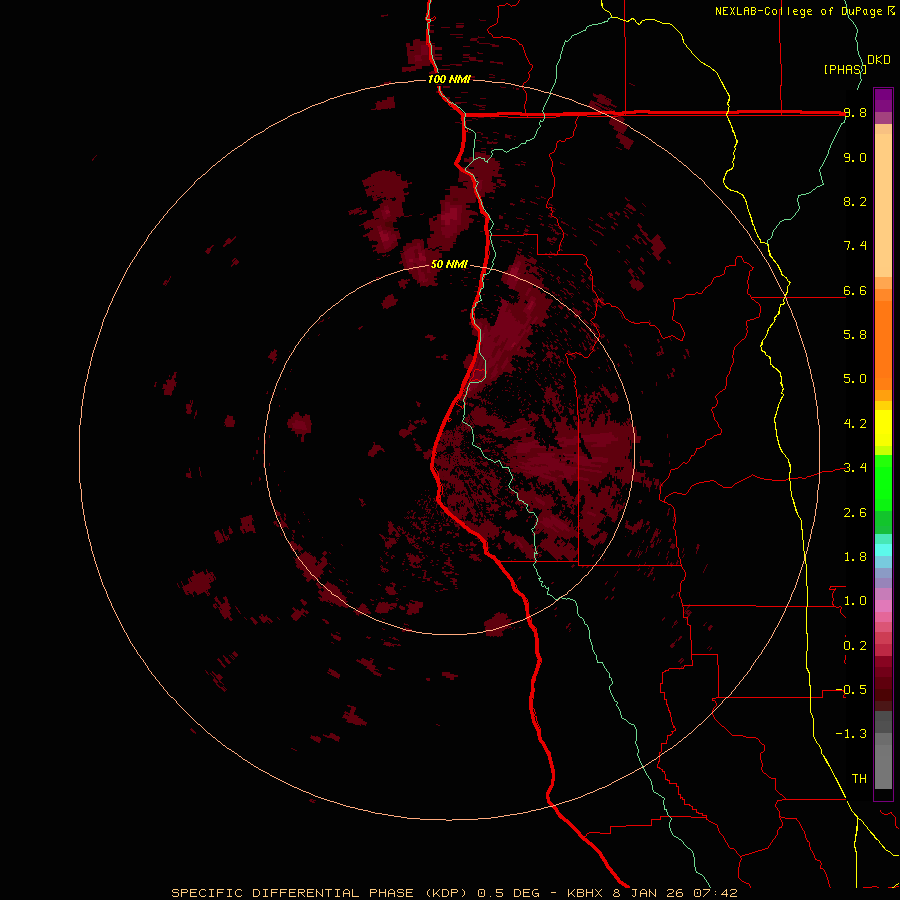Screen dimensions: 900x900
Task: Click the 2.6 legend value
Action: point(855,513)
